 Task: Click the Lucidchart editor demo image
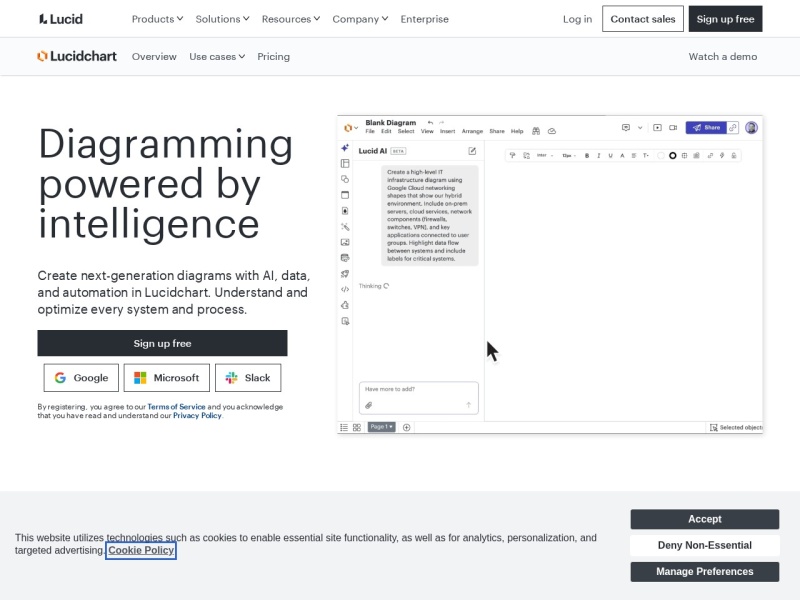pyautogui.click(x=550, y=274)
